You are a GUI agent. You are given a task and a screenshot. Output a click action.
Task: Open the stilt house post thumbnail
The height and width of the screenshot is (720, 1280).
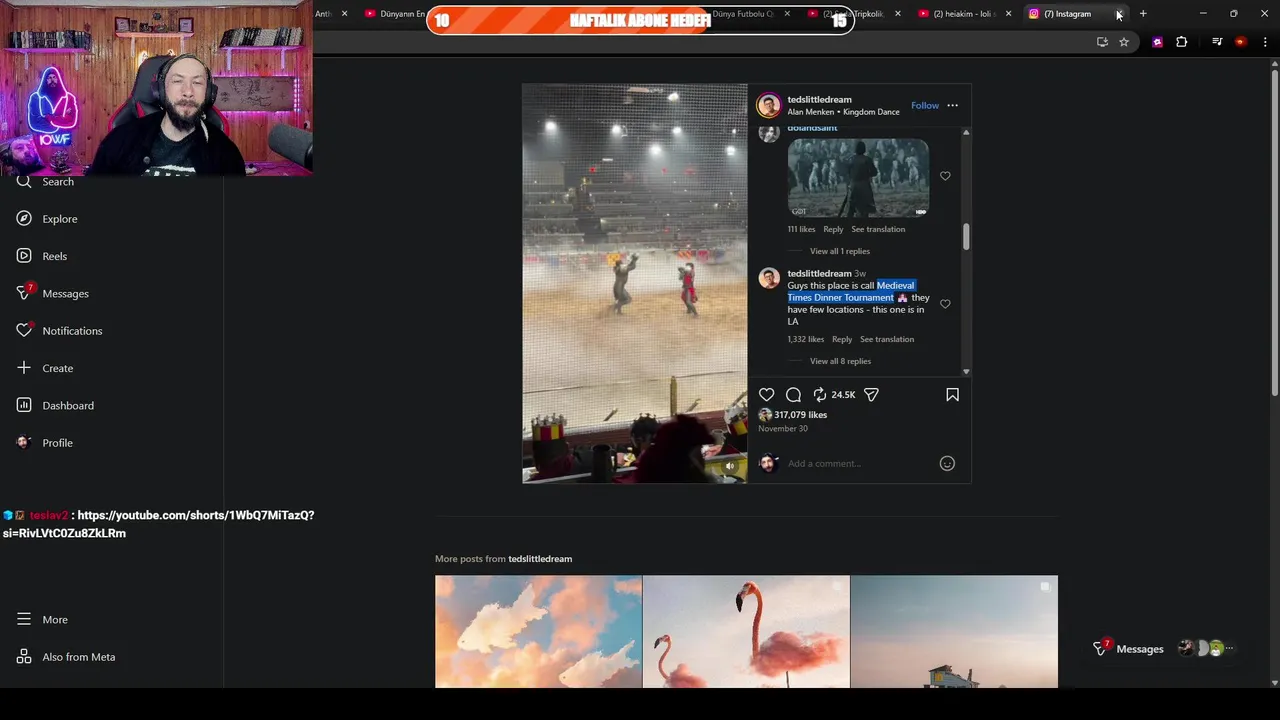(954, 632)
